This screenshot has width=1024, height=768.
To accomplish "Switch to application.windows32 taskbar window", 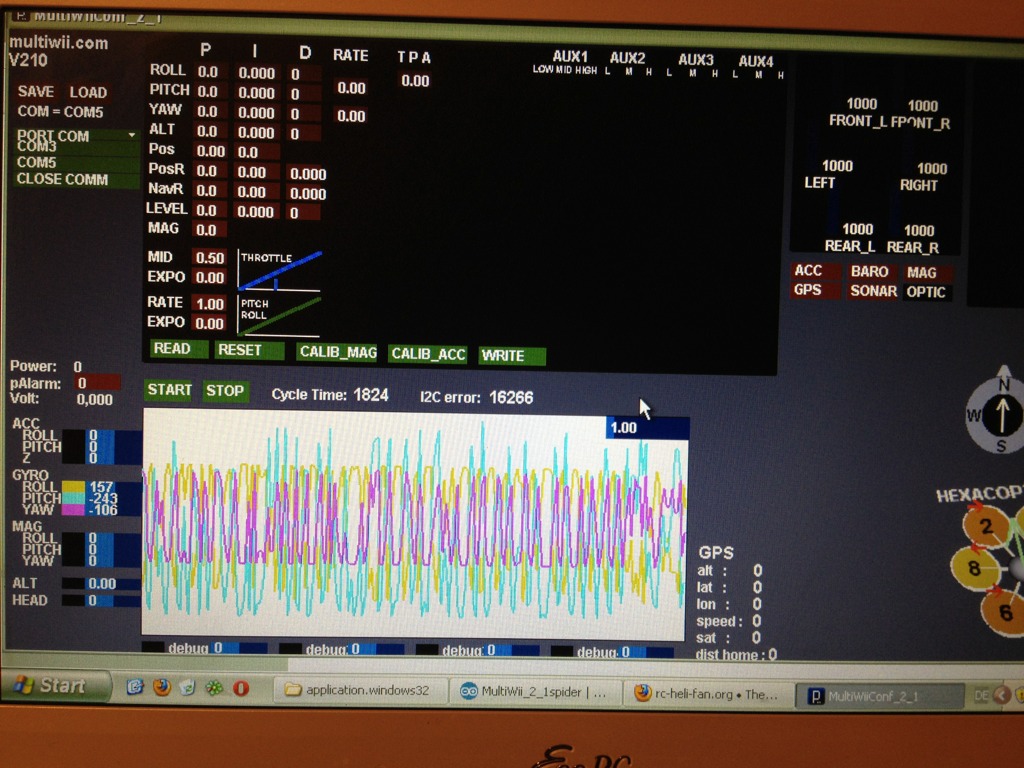I will click(358, 690).
